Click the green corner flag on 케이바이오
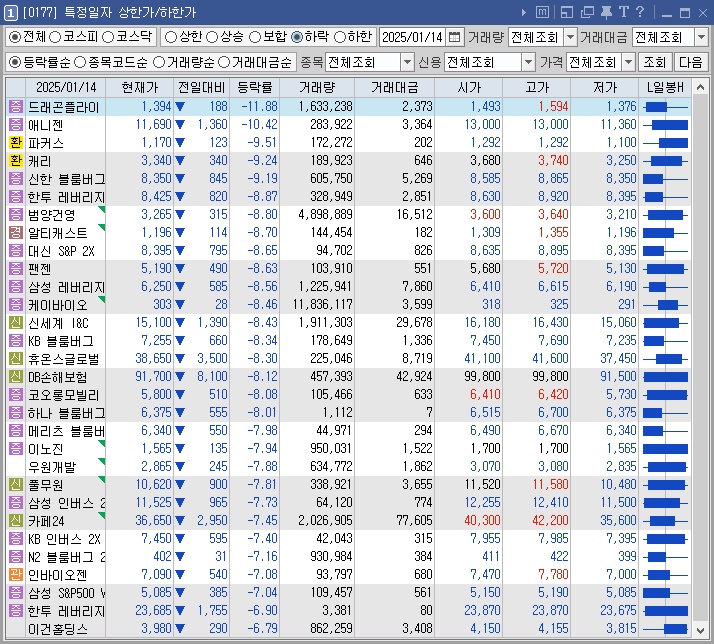This screenshot has width=714, height=644. click(102, 300)
